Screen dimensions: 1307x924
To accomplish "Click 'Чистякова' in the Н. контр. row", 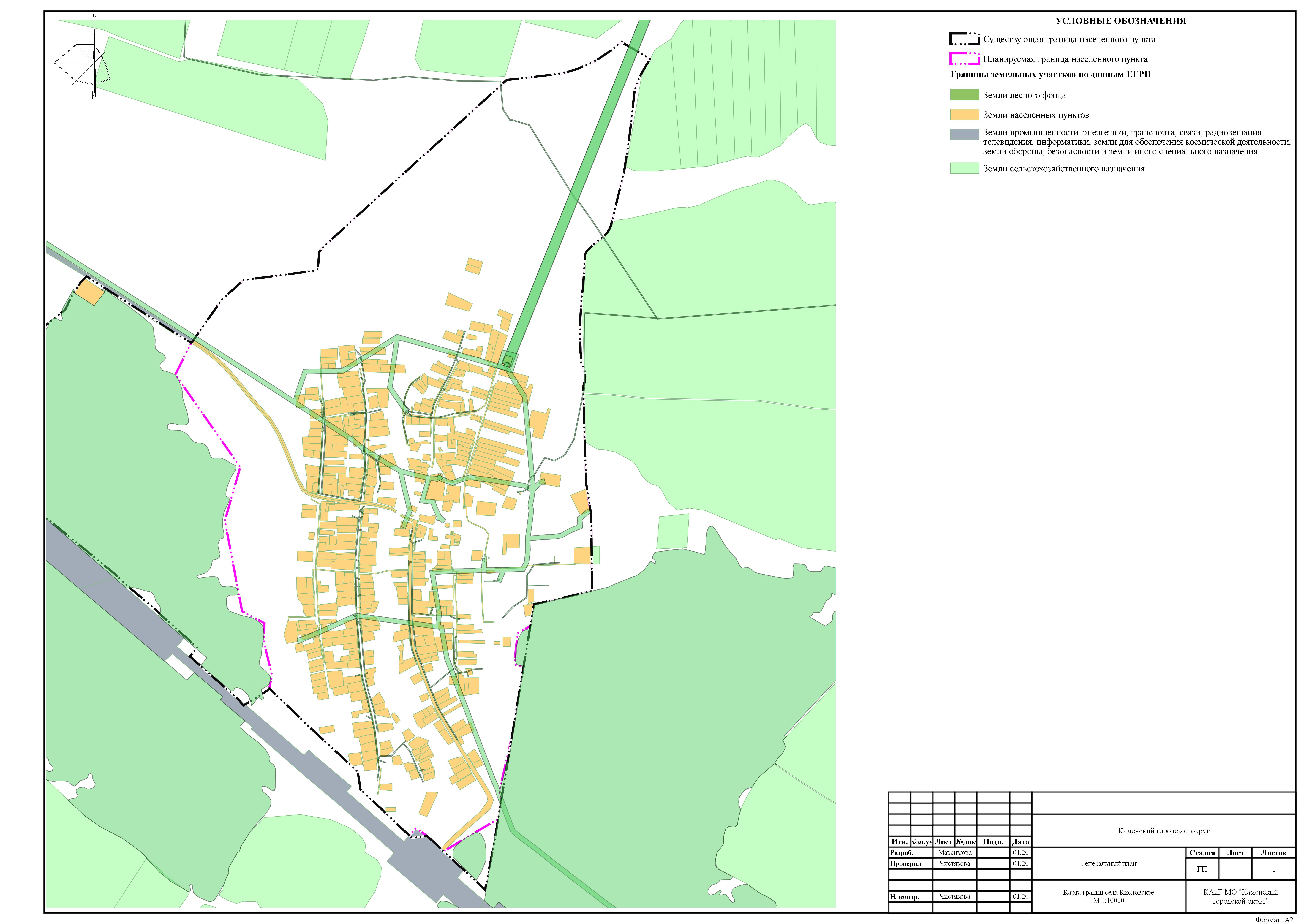I will [x=955, y=897].
